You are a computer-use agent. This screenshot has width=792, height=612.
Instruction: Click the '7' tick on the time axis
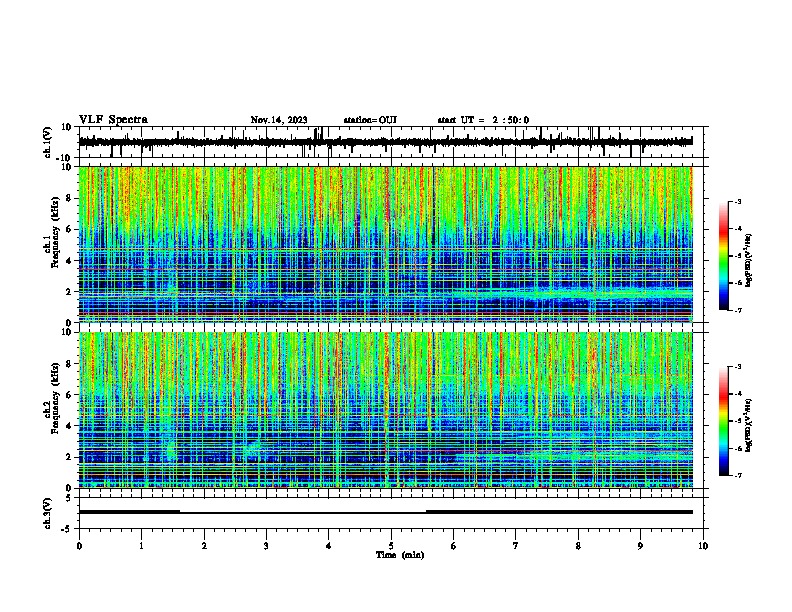coord(516,546)
